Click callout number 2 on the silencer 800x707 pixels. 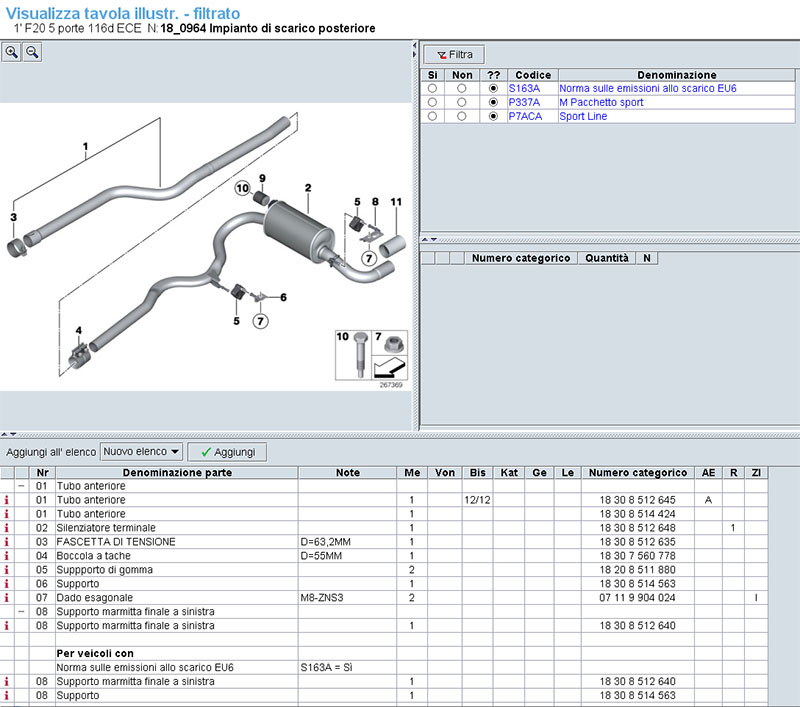click(x=308, y=187)
